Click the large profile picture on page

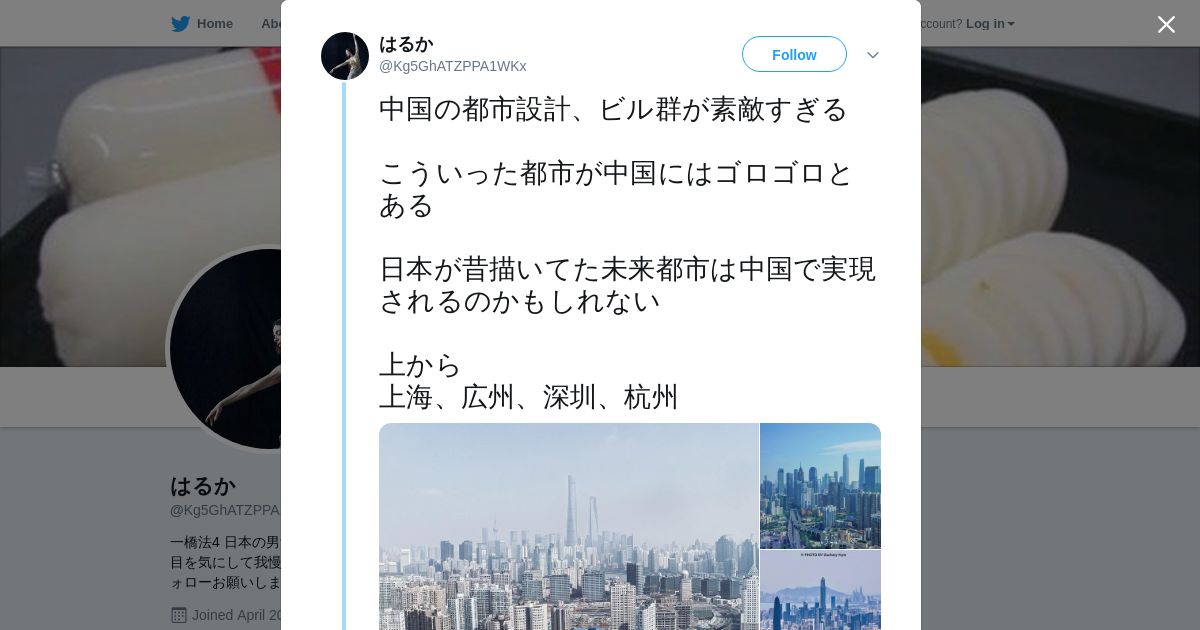(226, 349)
